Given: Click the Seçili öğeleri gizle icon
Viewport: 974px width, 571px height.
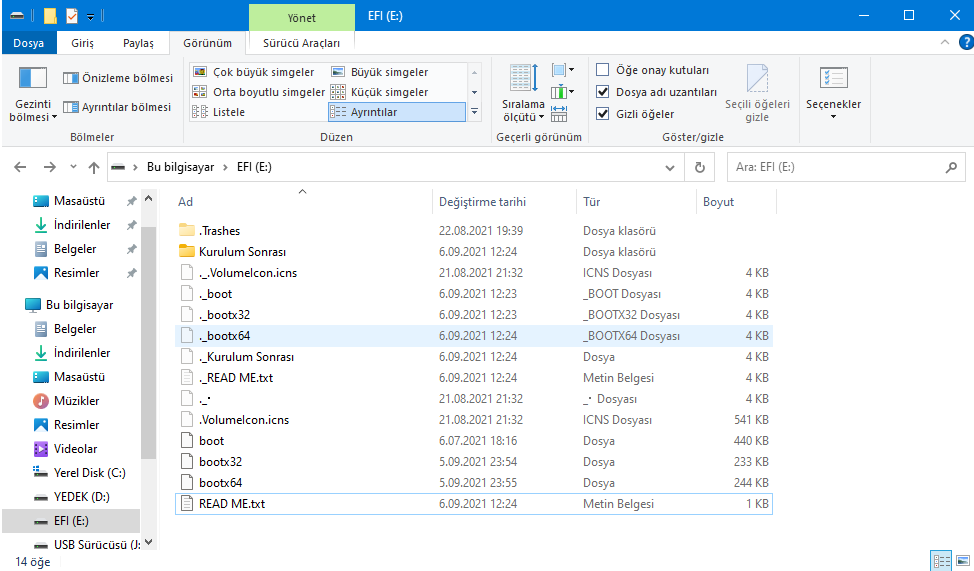Looking at the screenshot, I should click(x=757, y=80).
